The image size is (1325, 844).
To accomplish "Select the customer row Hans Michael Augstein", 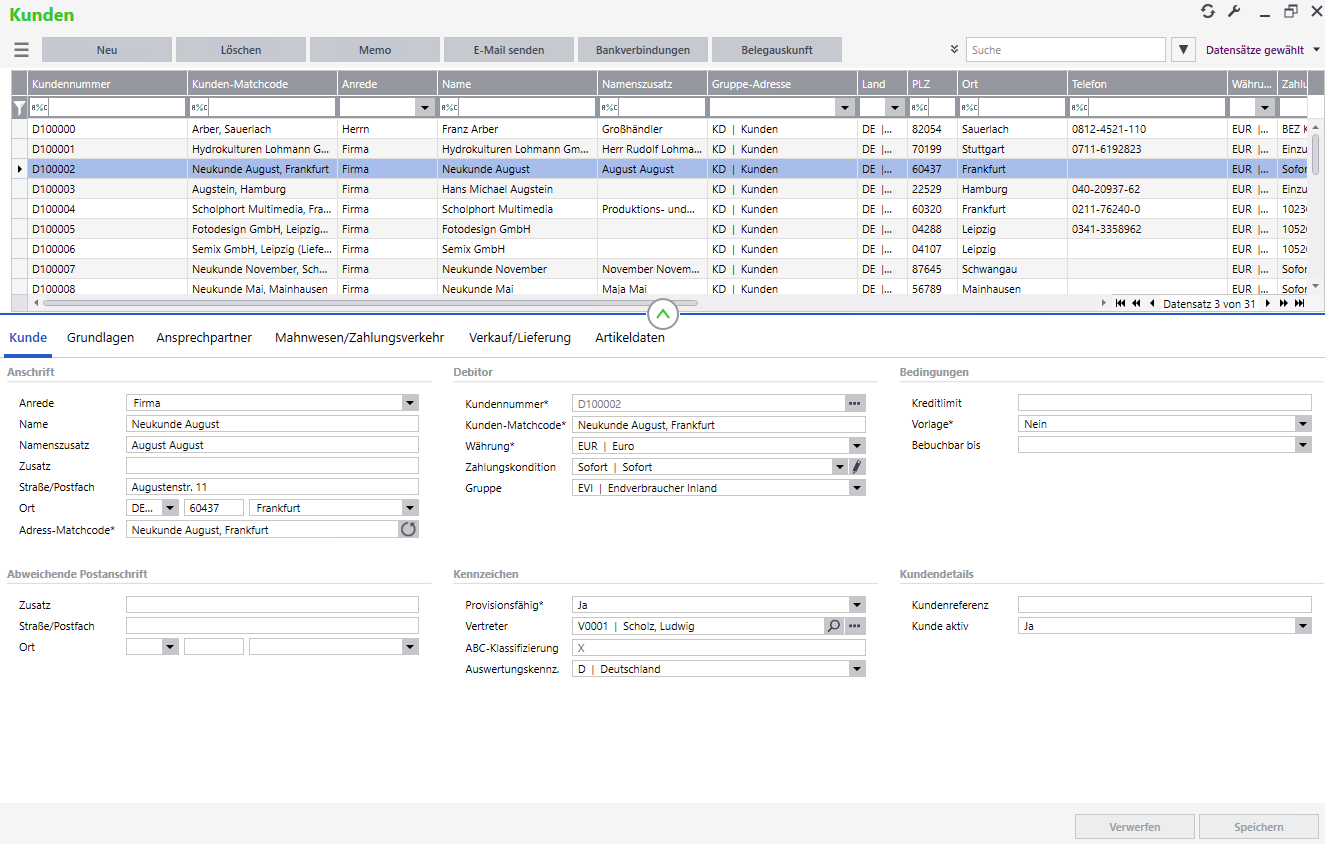I will 660,189.
